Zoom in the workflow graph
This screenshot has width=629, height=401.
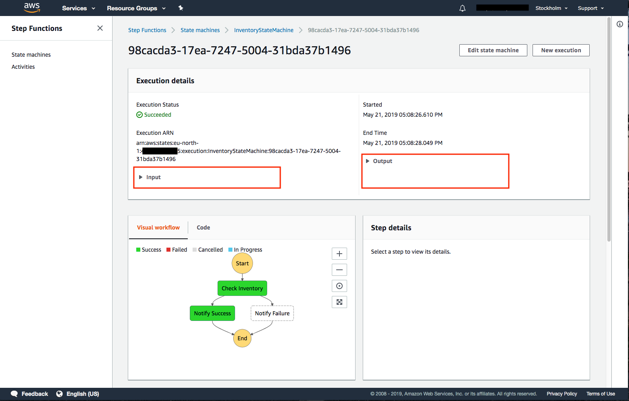339,253
